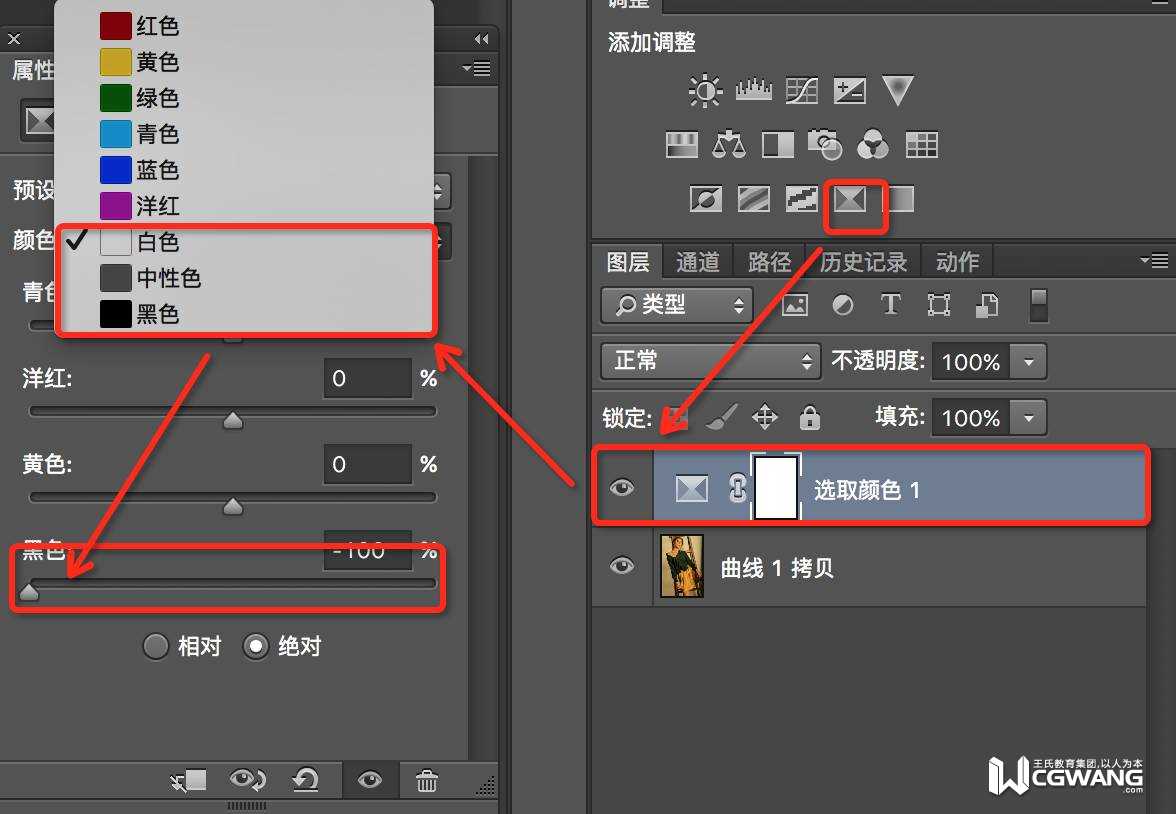This screenshot has height=814, width=1176.
Task: Switch to the 通道 tab
Action: pyautogui.click(x=698, y=261)
